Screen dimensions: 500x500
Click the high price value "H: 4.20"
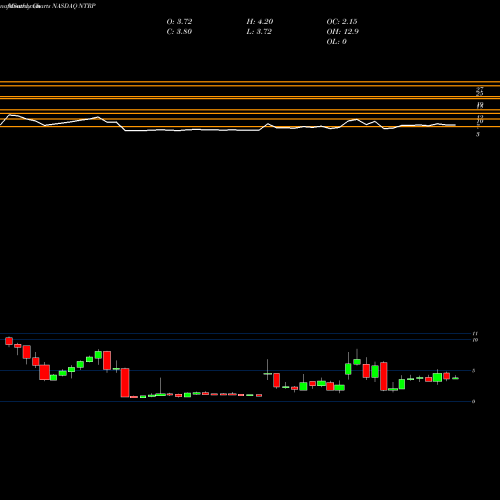point(260,22)
